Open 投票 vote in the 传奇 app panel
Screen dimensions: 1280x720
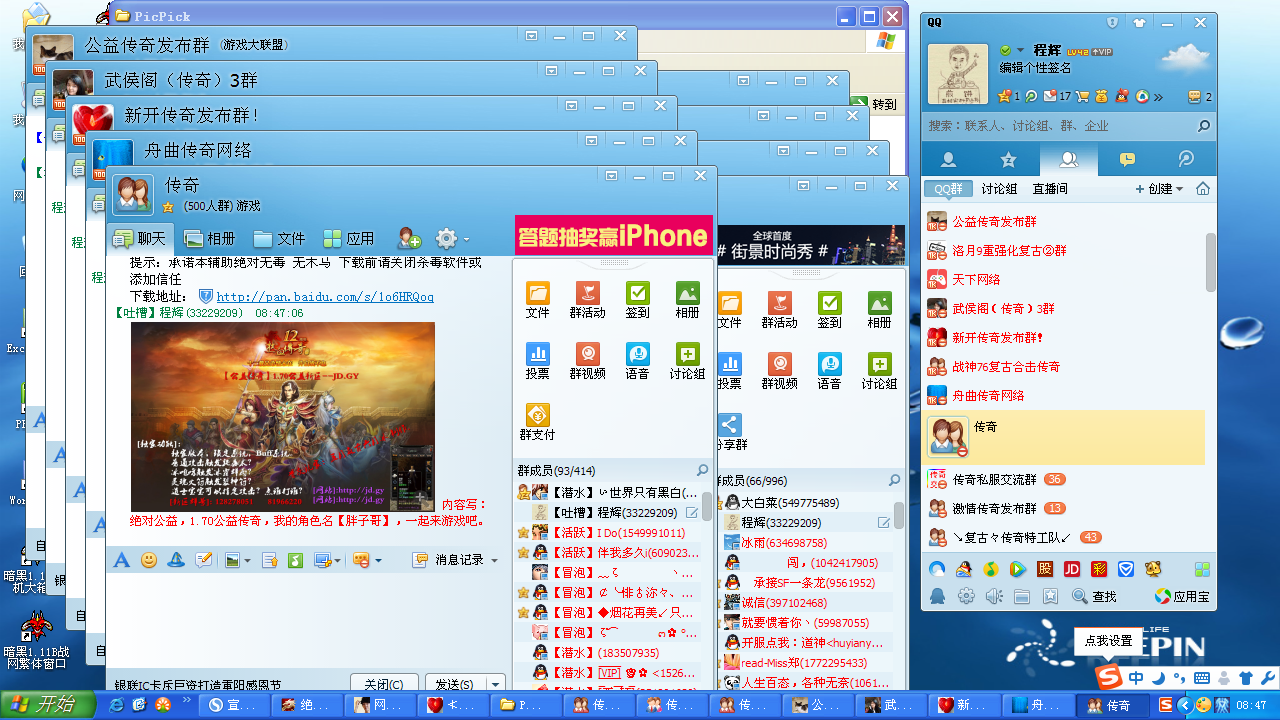click(537, 361)
